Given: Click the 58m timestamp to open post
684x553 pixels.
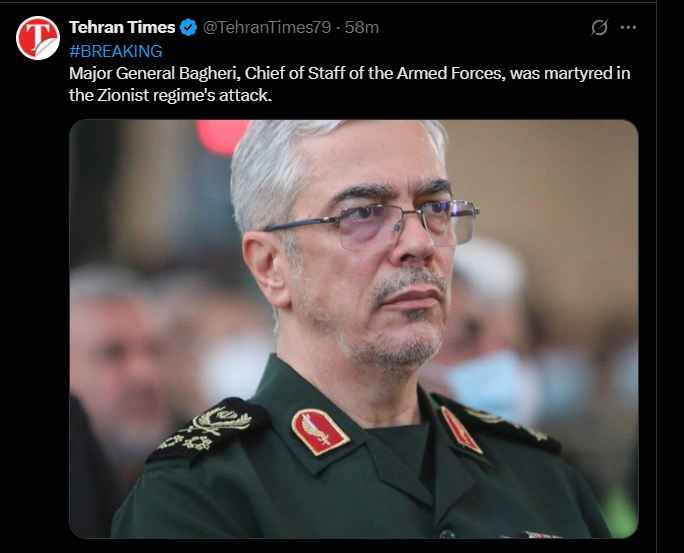Looking at the screenshot, I should click(362, 27).
